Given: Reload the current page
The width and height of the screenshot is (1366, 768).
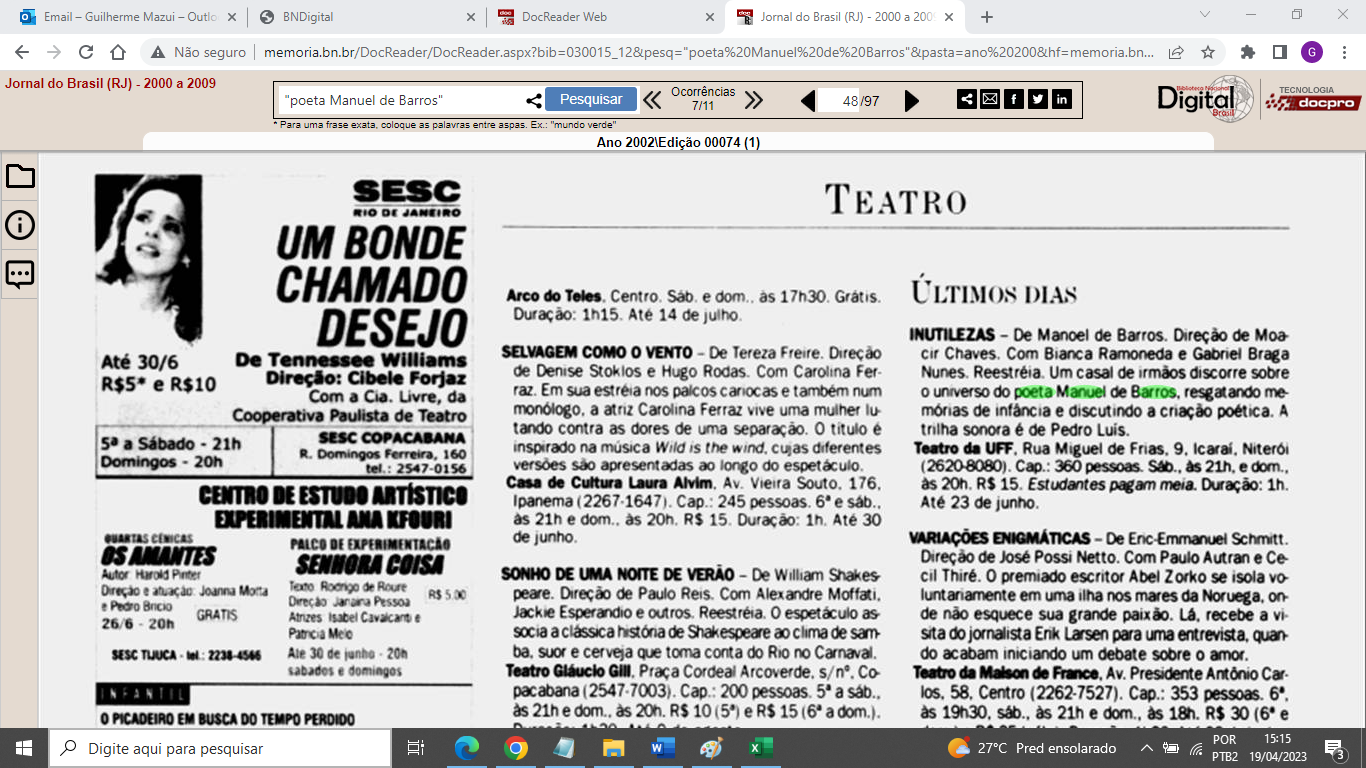Looking at the screenshot, I should pos(86,52).
